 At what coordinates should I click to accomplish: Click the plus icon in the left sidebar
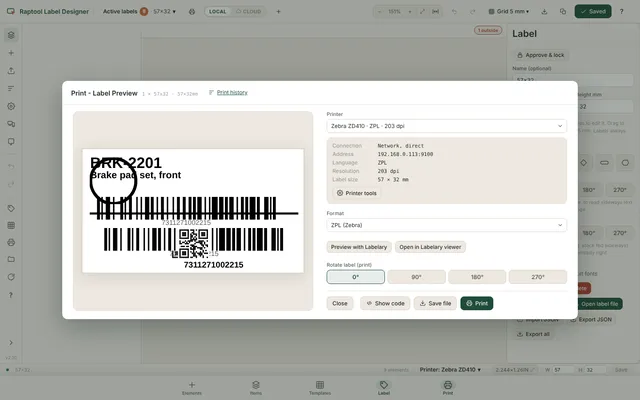point(11,53)
